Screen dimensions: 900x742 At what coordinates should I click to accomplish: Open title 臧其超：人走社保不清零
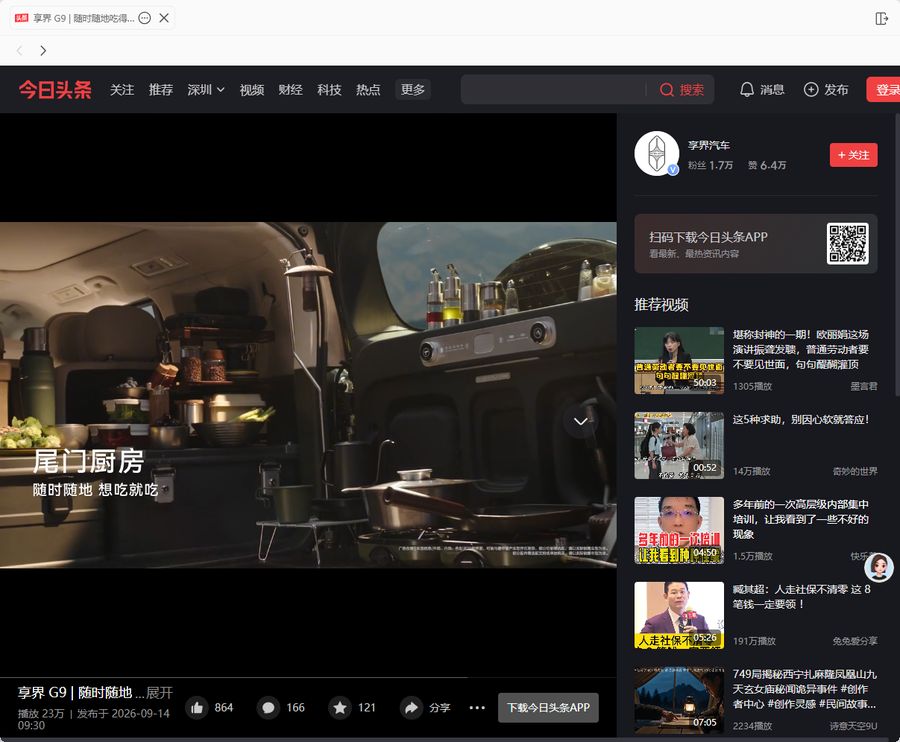802,597
